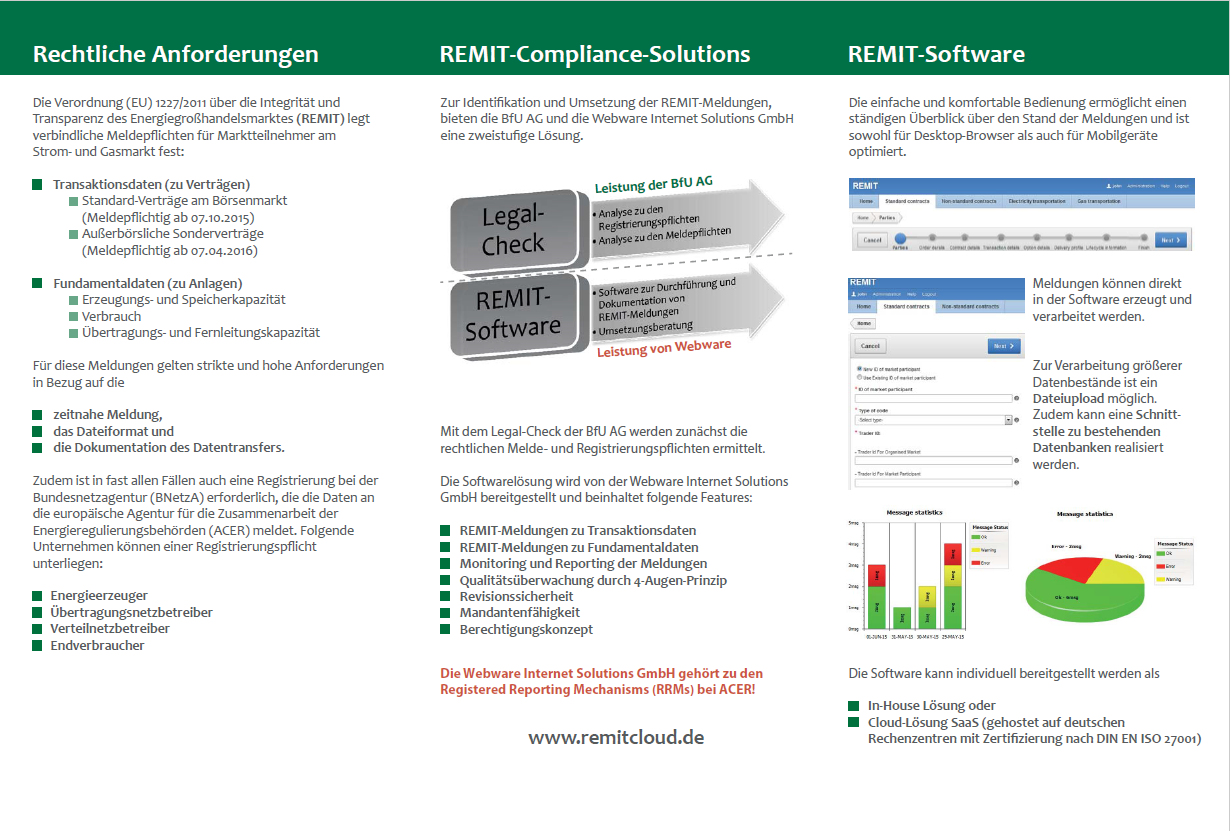Click the Delivery profile wizard step dot
The height and width of the screenshot is (831, 1230).
(x=1068, y=239)
